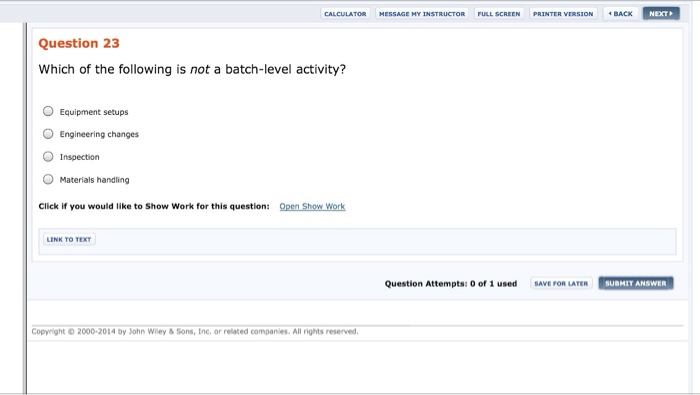
Task: Advance with the Next button
Action: pos(661,14)
